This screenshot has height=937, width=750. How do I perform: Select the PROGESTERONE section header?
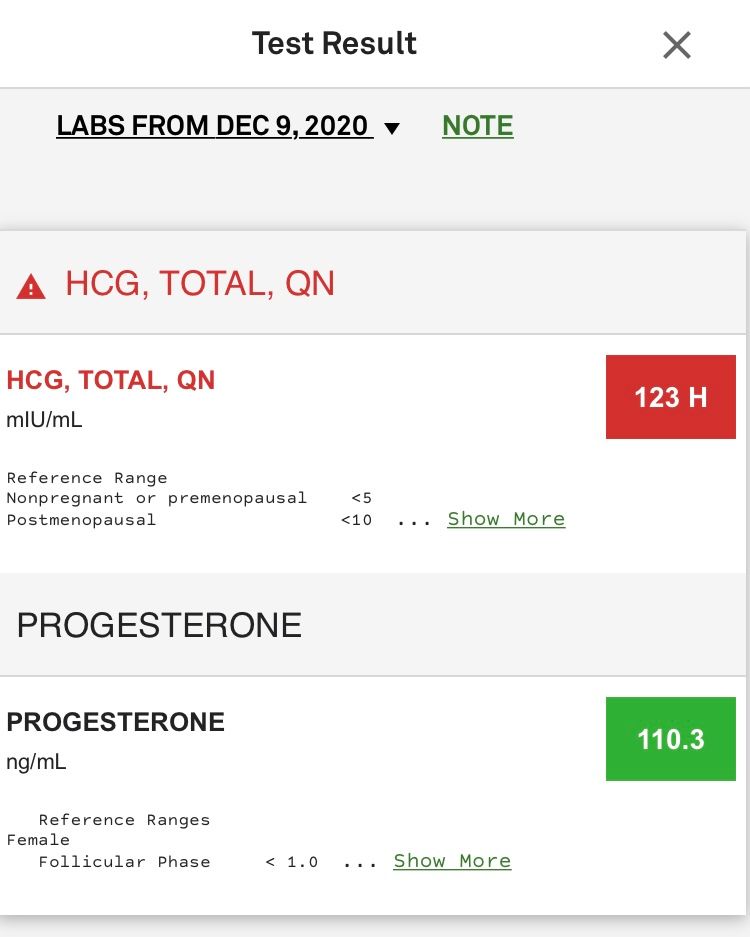[159, 626]
